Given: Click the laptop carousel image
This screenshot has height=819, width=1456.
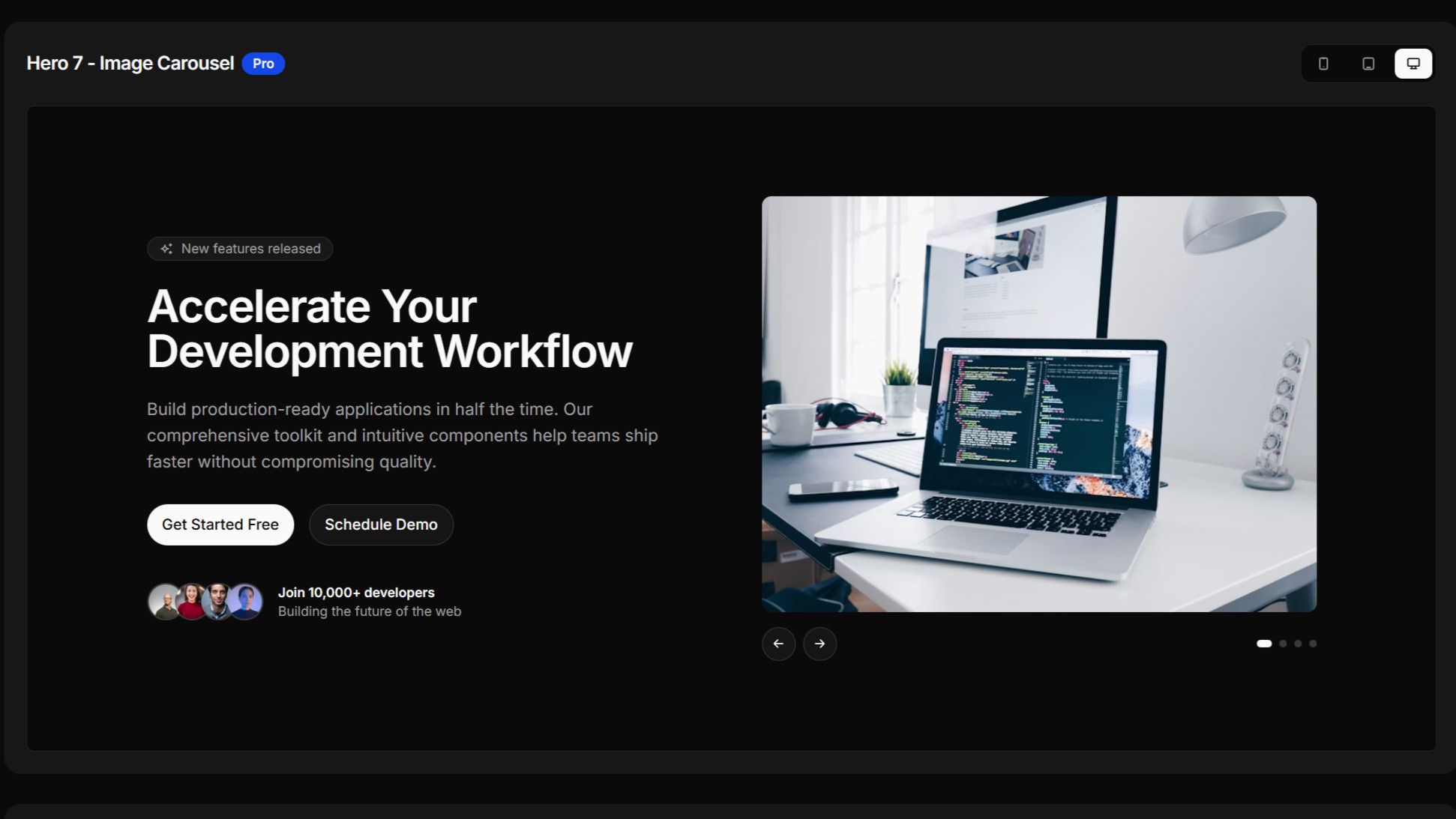Looking at the screenshot, I should click(1038, 404).
